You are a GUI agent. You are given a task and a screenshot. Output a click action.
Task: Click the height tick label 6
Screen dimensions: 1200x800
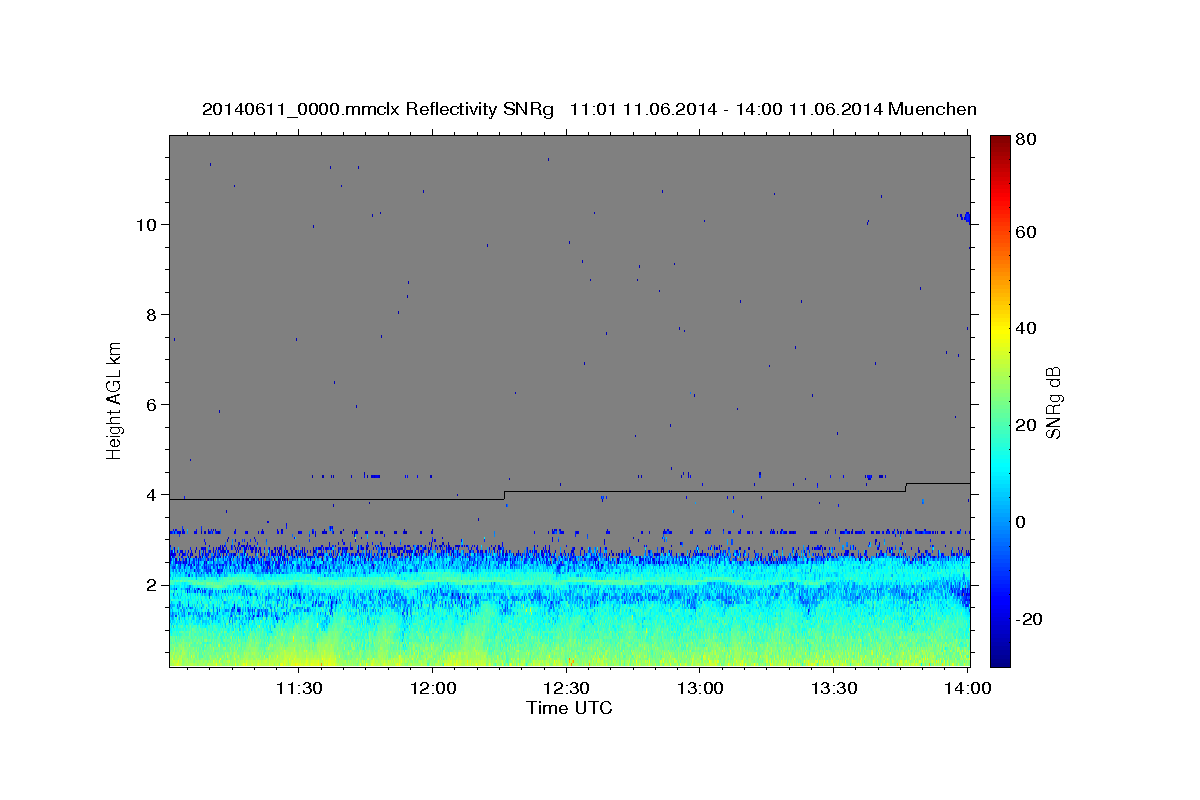pos(150,404)
